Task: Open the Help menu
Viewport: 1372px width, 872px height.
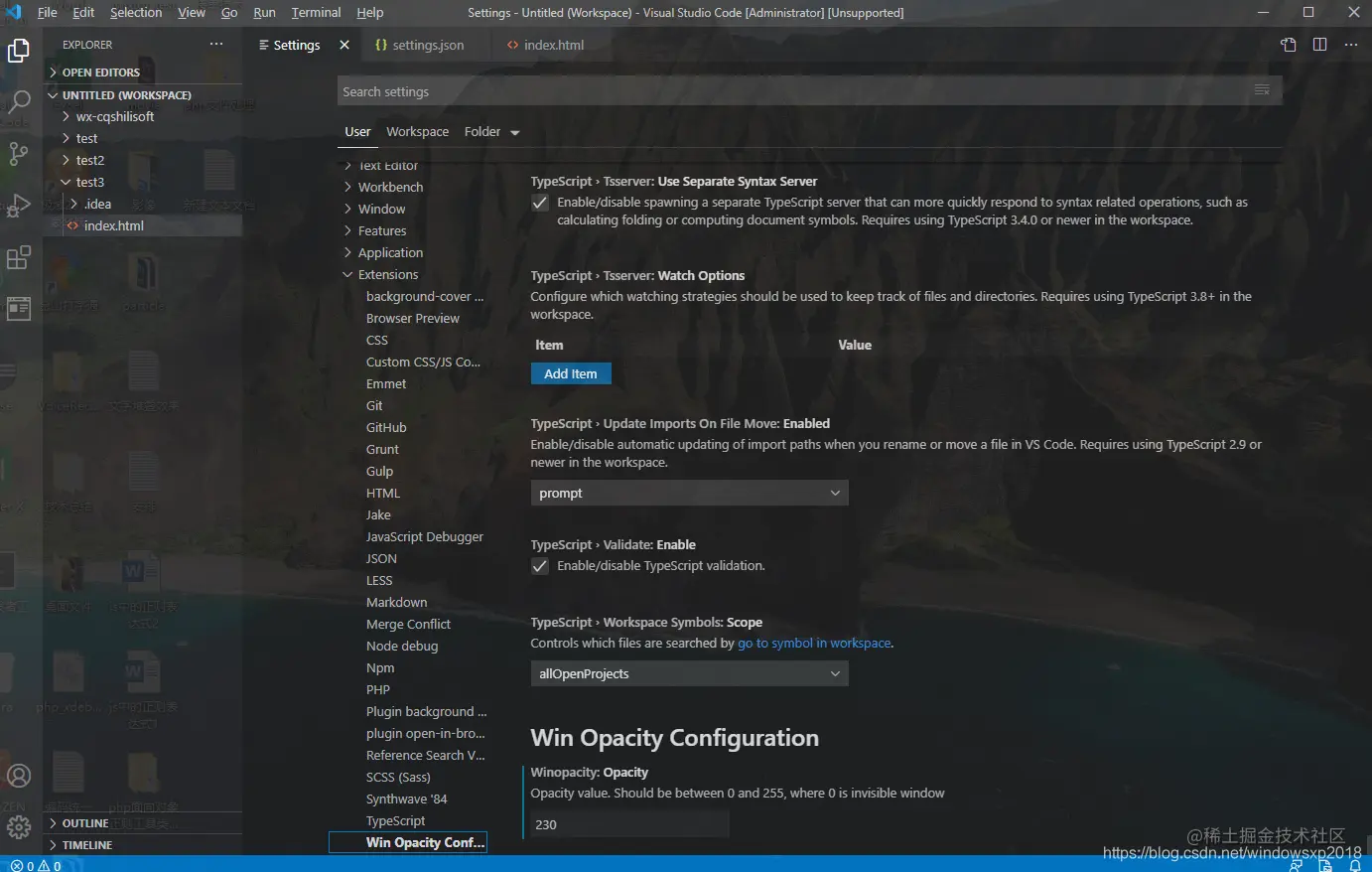Action: 370,13
